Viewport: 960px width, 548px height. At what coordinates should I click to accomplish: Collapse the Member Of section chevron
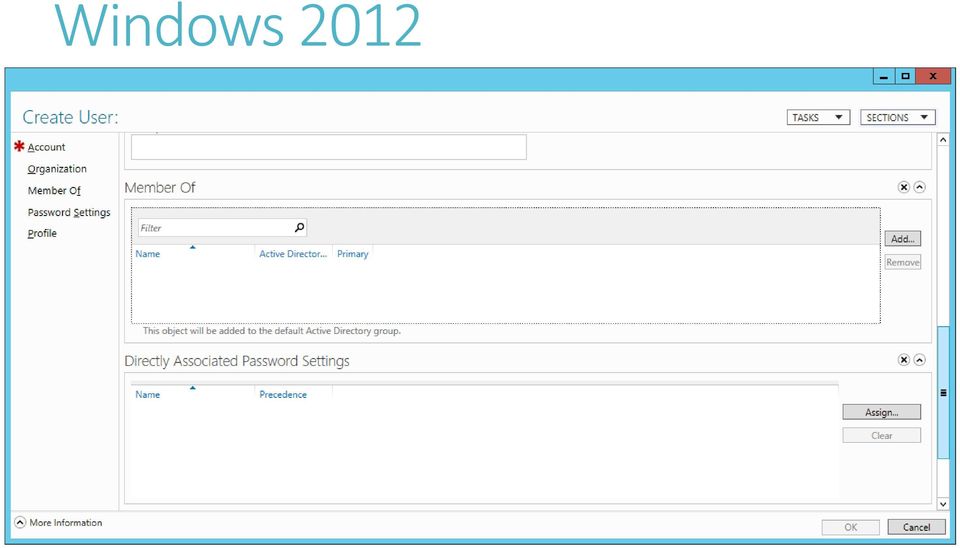pos(920,187)
